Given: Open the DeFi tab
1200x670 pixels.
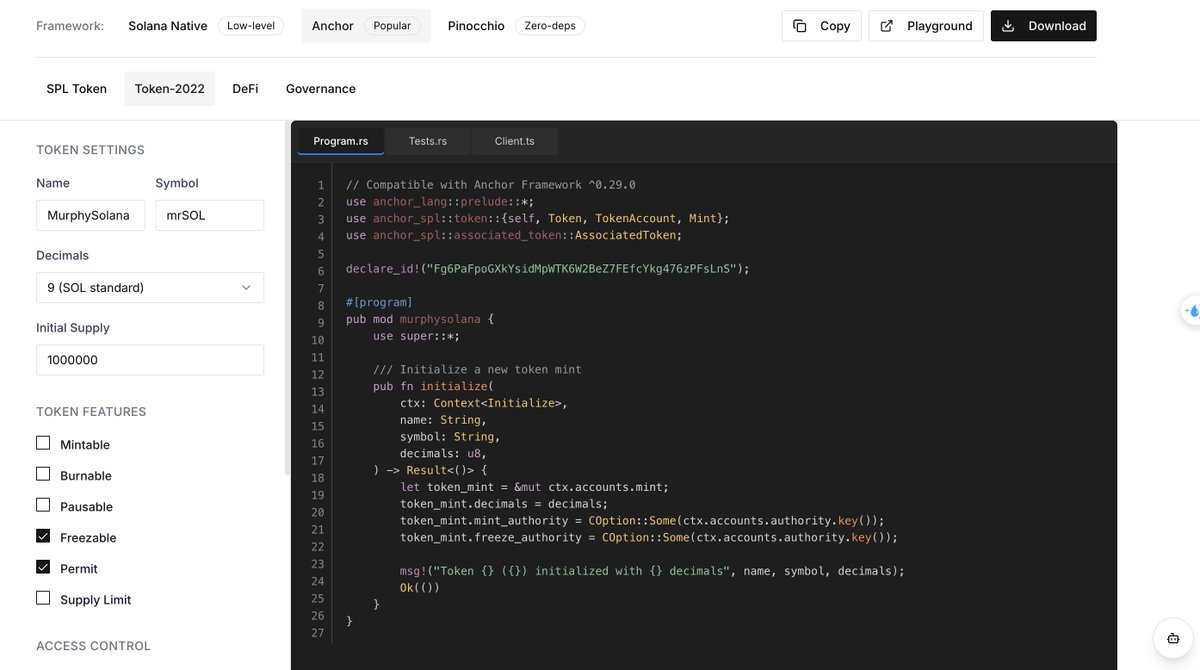Looking at the screenshot, I should (245, 89).
